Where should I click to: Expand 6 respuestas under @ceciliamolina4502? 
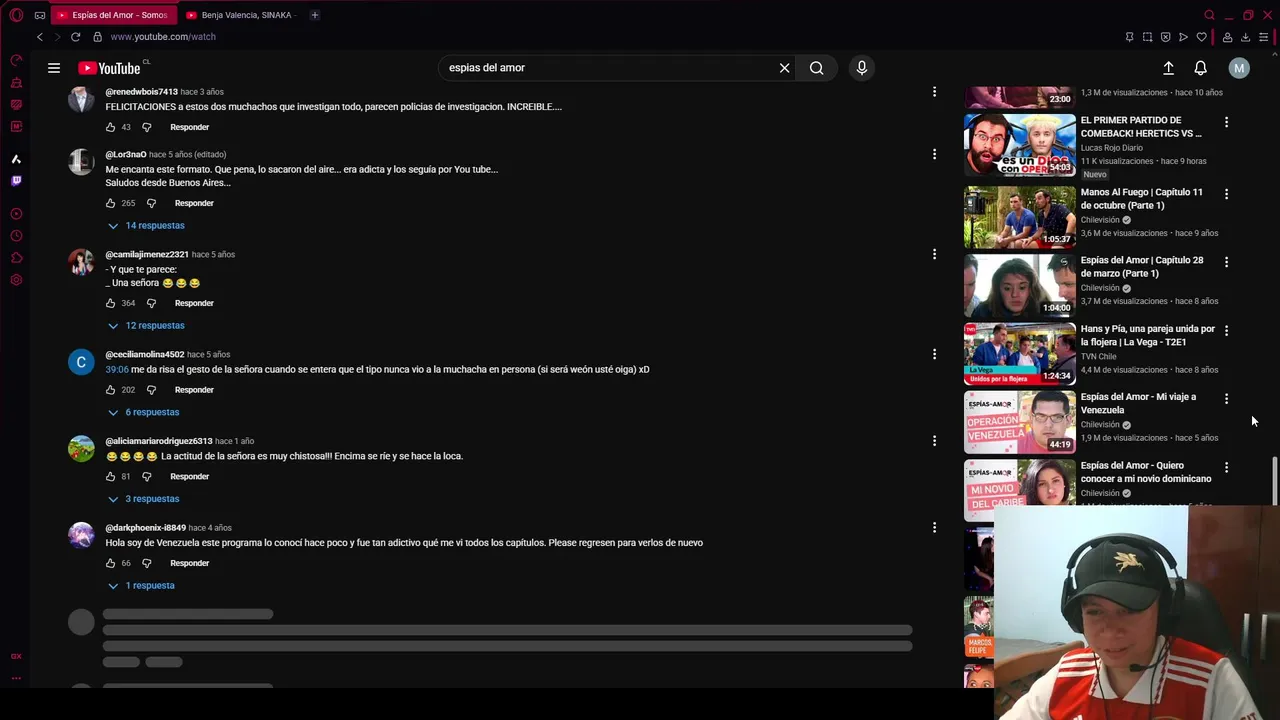point(144,412)
